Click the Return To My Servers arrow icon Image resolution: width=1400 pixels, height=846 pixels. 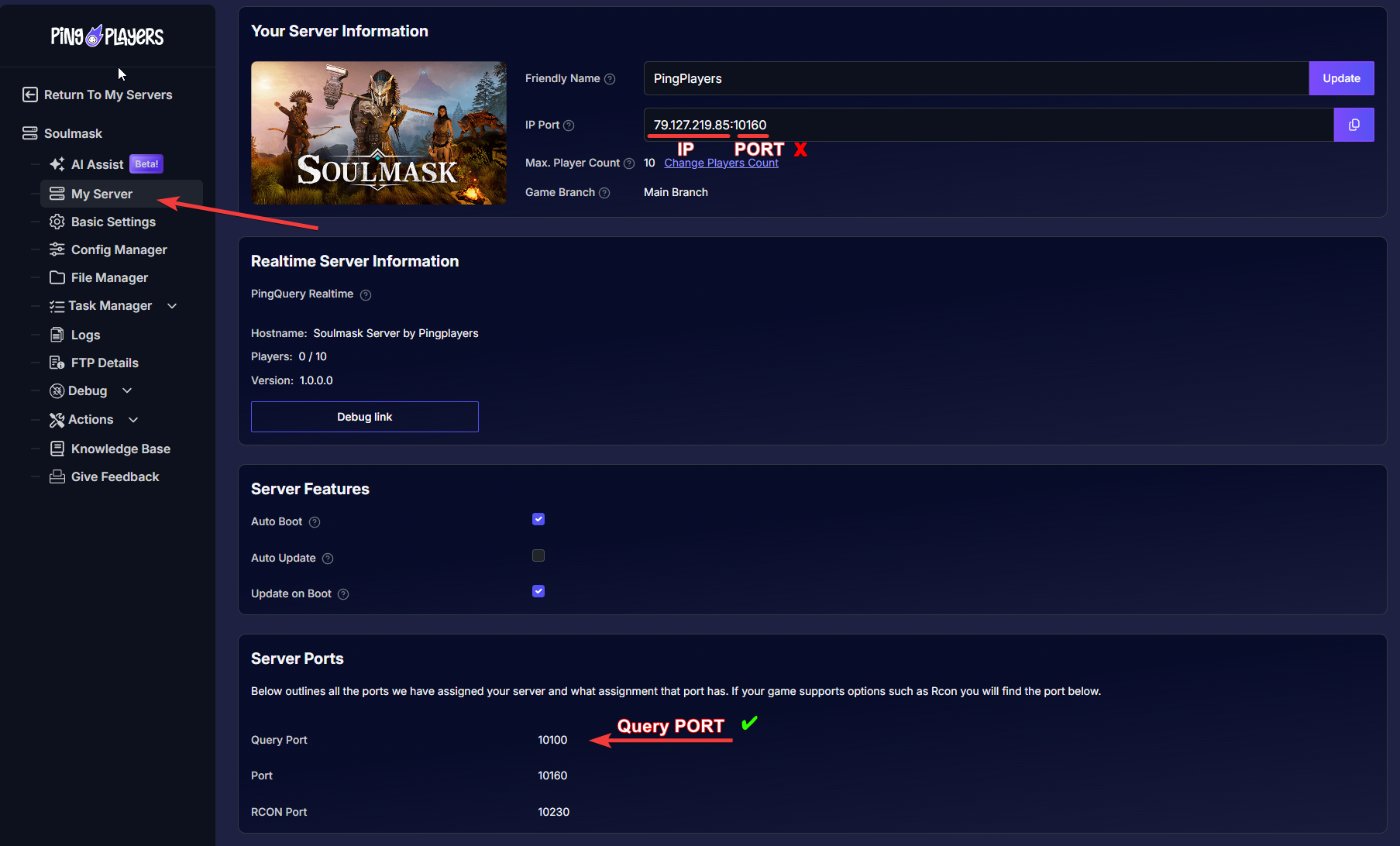tap(30, 95)
